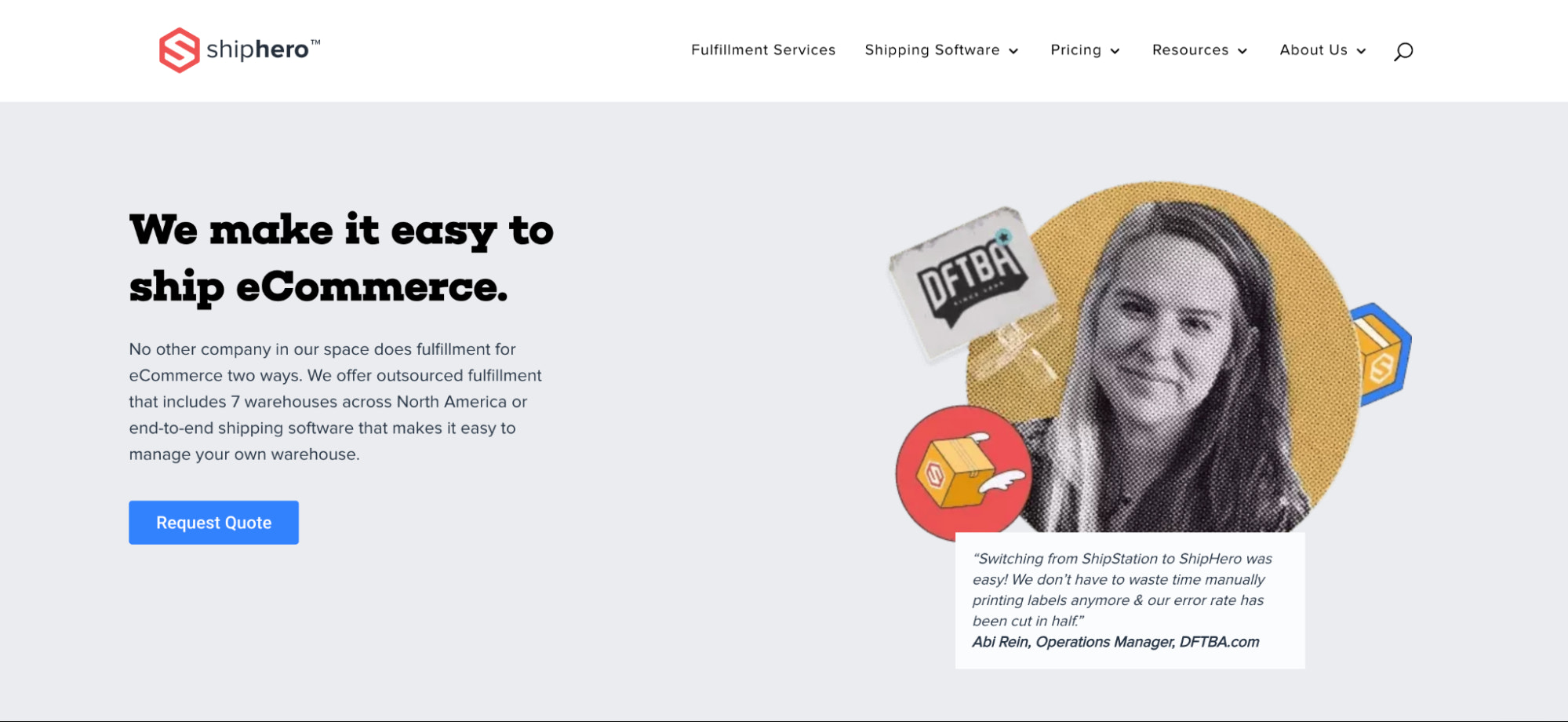
Task: Click the ShipStation testimonial quote box
Action: click(1130, 600)
